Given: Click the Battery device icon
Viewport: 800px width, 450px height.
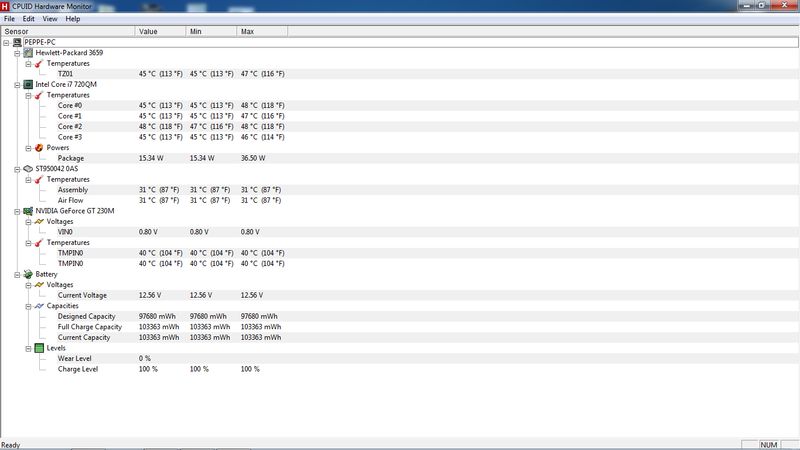Looking at the screenshot, I should click(28, 274).
